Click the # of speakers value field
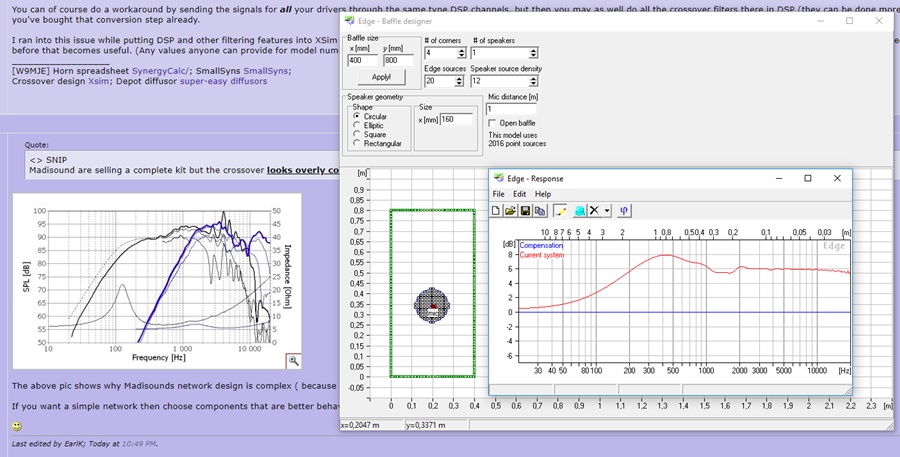Image resolution: width=900 pixels, height=457 pixels. click(x=500, y=53)
